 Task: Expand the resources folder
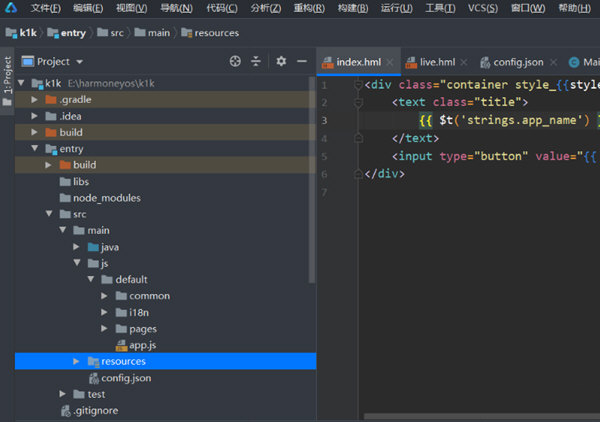(x=78, y=361)
